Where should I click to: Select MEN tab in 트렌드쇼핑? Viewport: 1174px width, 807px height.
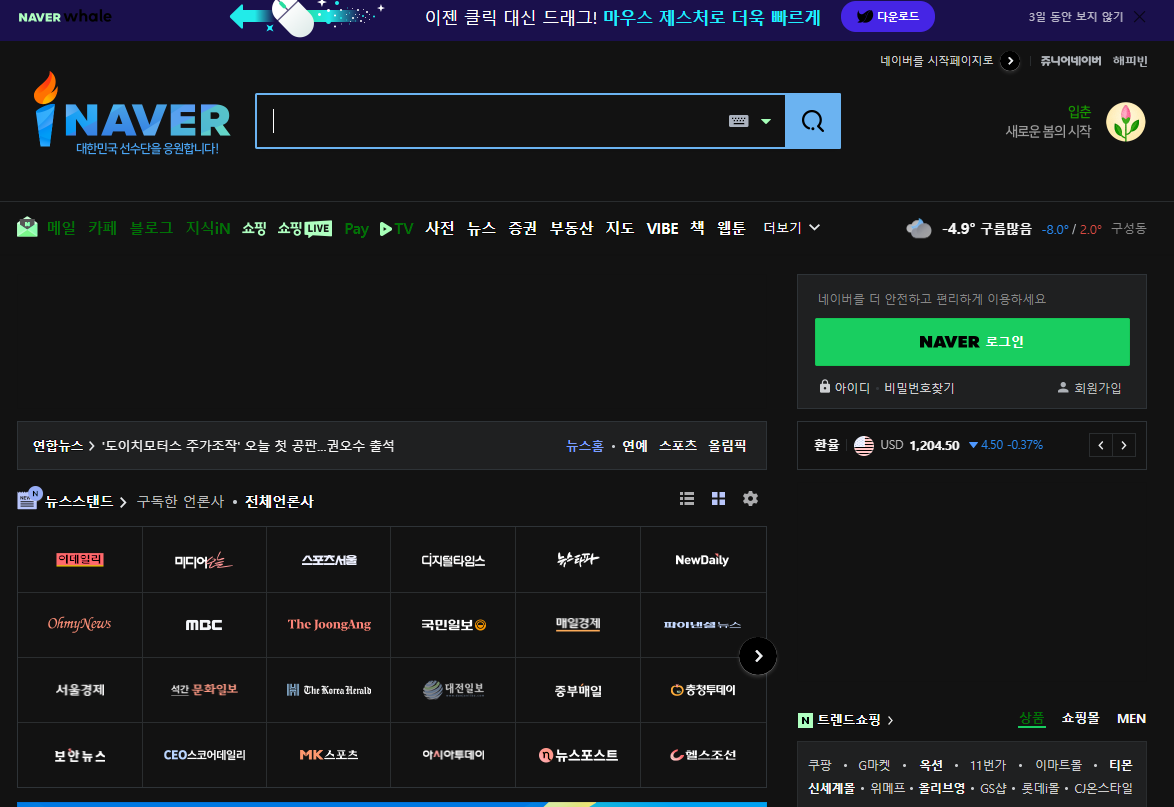(1131, 719)
